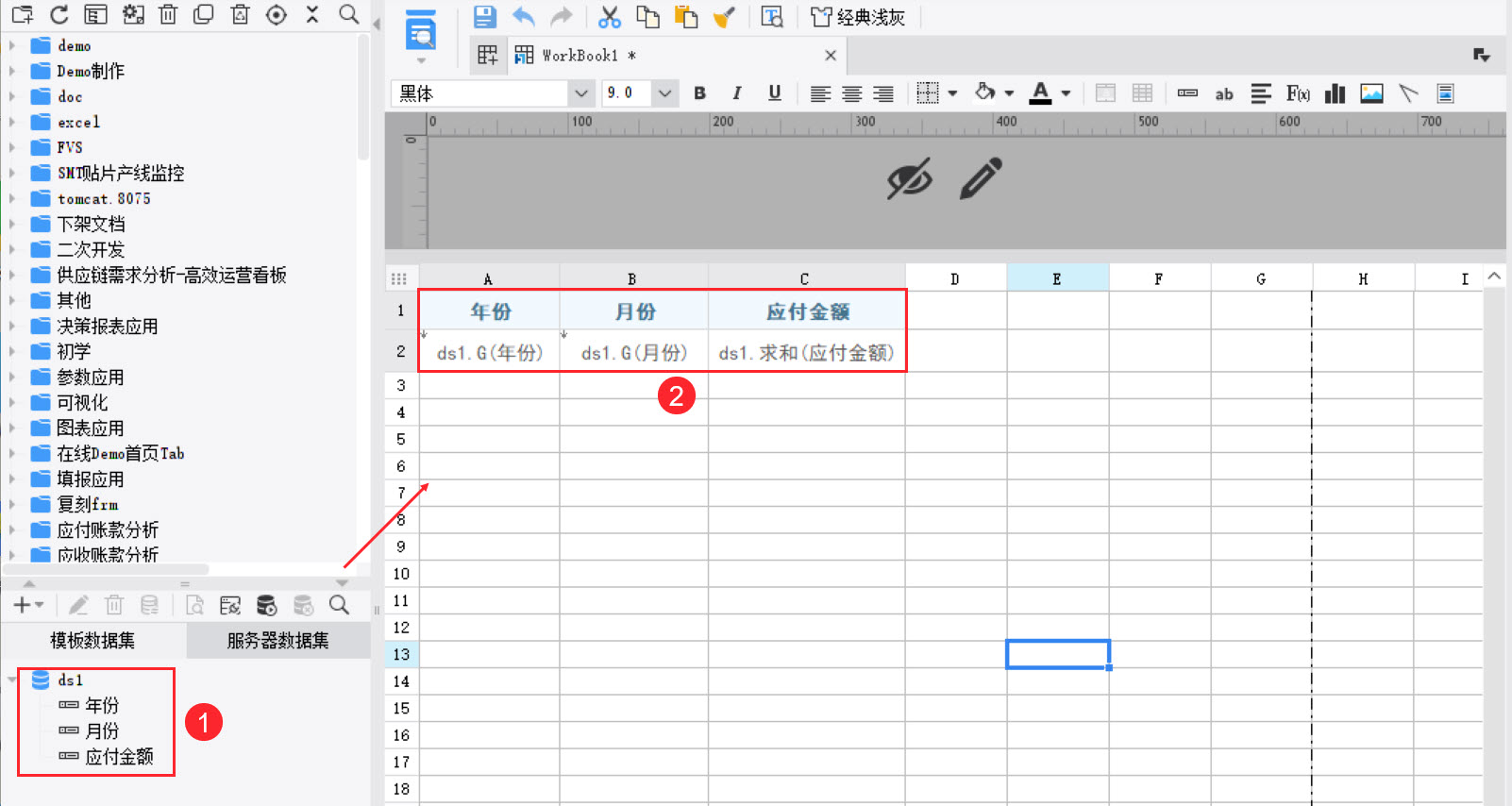
Task: Refresh the template folder list
Action: click(59, 14)
